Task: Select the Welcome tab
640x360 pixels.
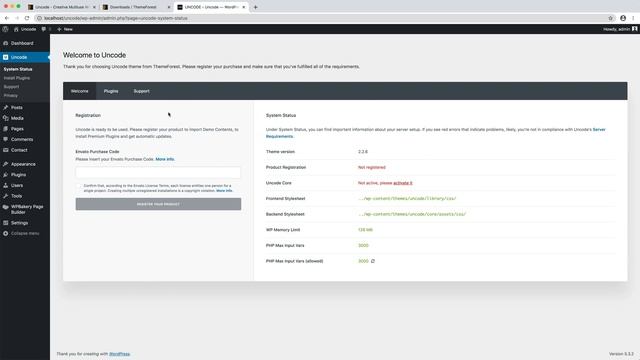Action: pos(80,91)
